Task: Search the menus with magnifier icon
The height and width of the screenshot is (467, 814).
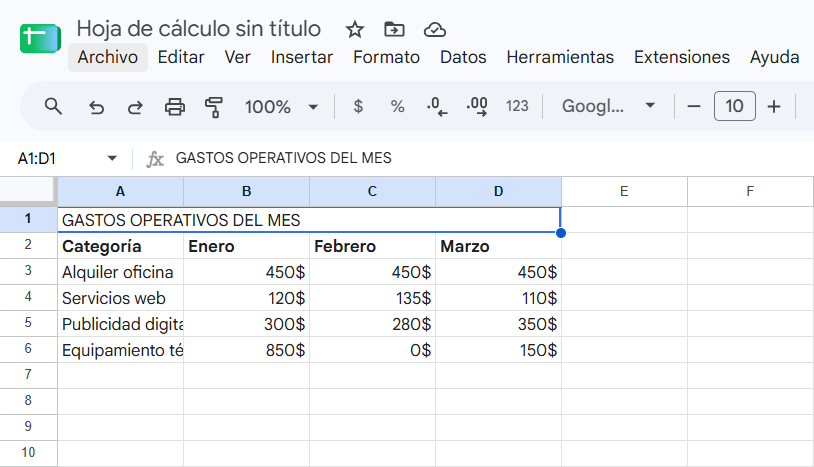Action: tap(53, 106)
